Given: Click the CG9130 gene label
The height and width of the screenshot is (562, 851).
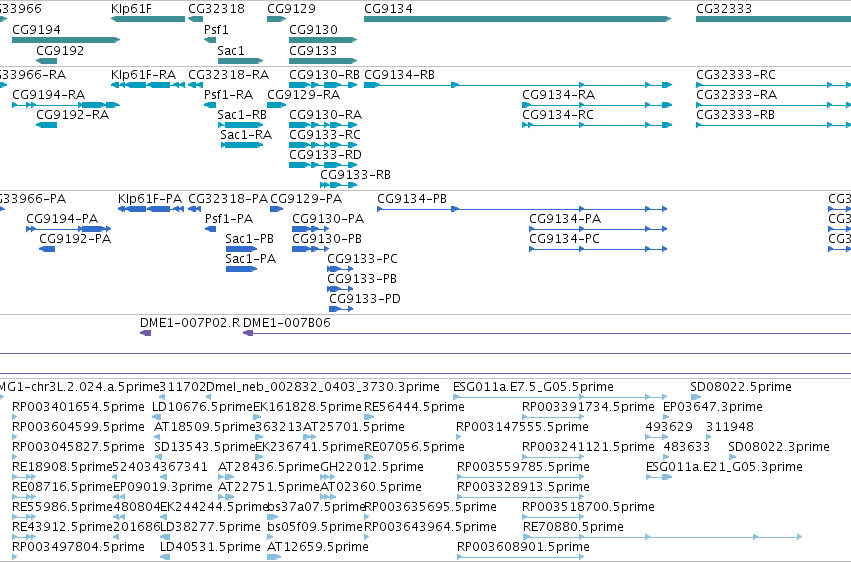Looking at the screenshot, I should click(313, 29).
